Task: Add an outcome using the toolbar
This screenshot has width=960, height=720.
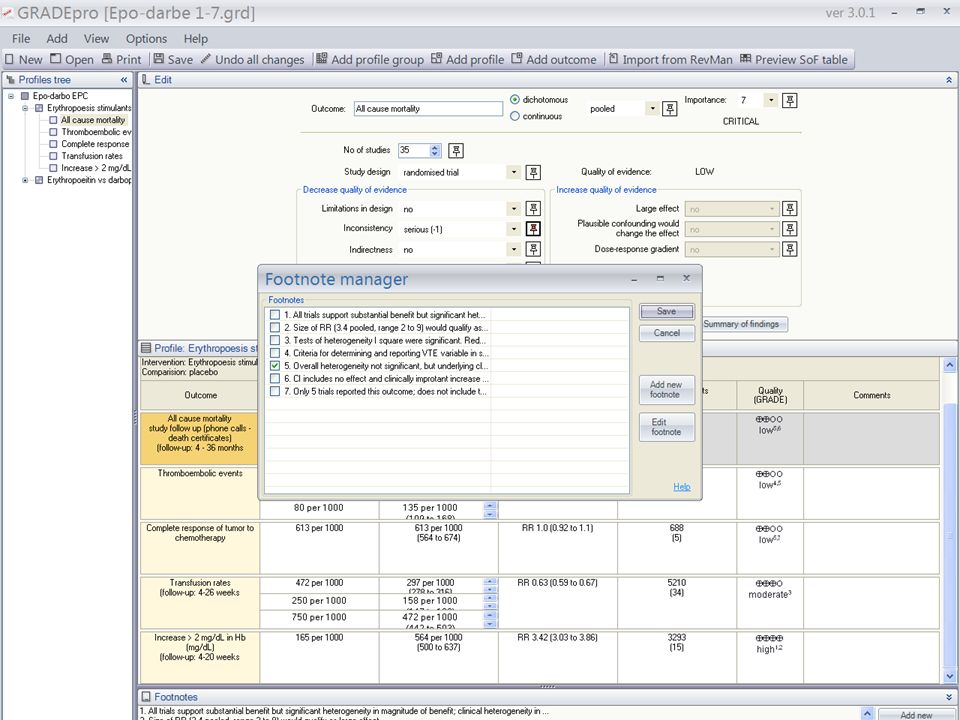Action: pyautogui.click(x=554, y=59)
